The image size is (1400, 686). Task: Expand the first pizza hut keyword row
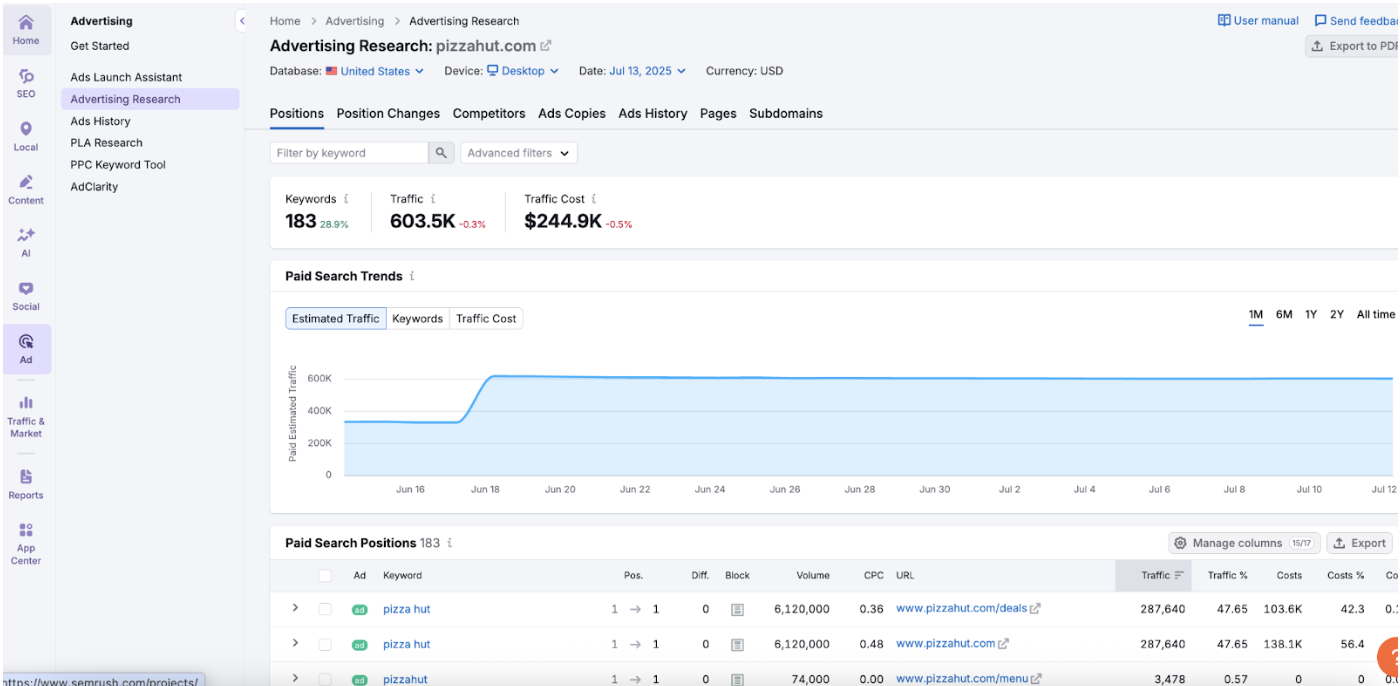tap(295, 608)
